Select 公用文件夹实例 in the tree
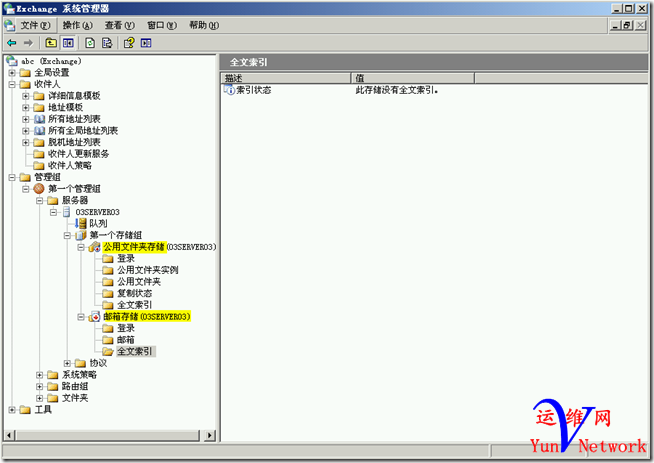Viewport: 654px width, 463px height. coord(148,270)
